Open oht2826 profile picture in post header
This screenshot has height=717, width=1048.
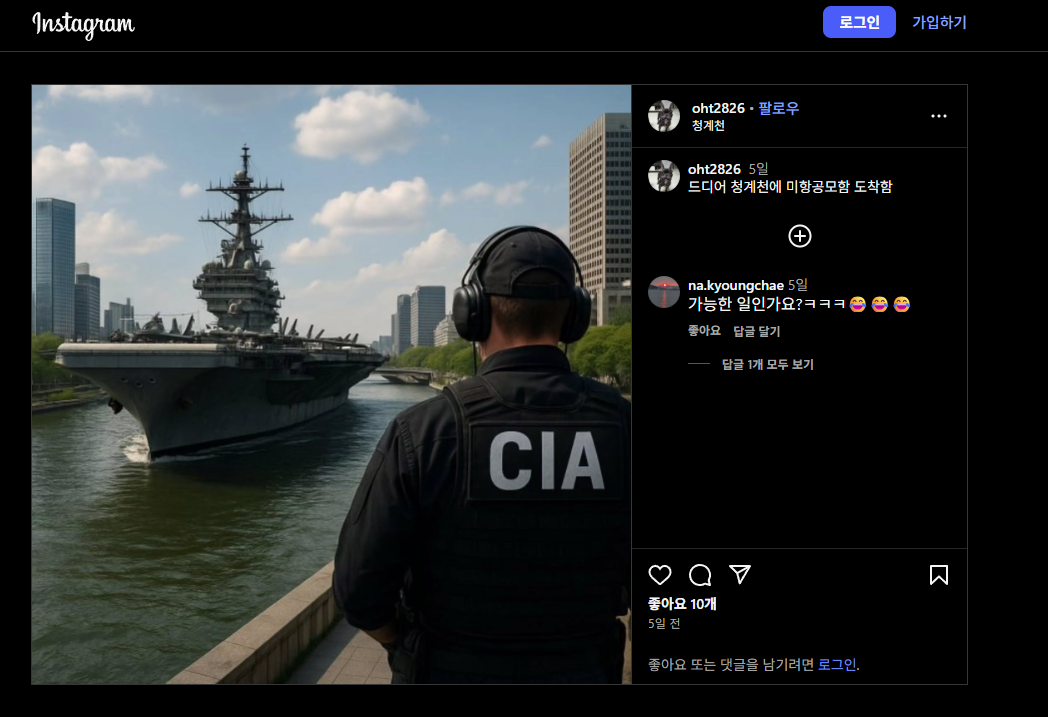[664, 116]
